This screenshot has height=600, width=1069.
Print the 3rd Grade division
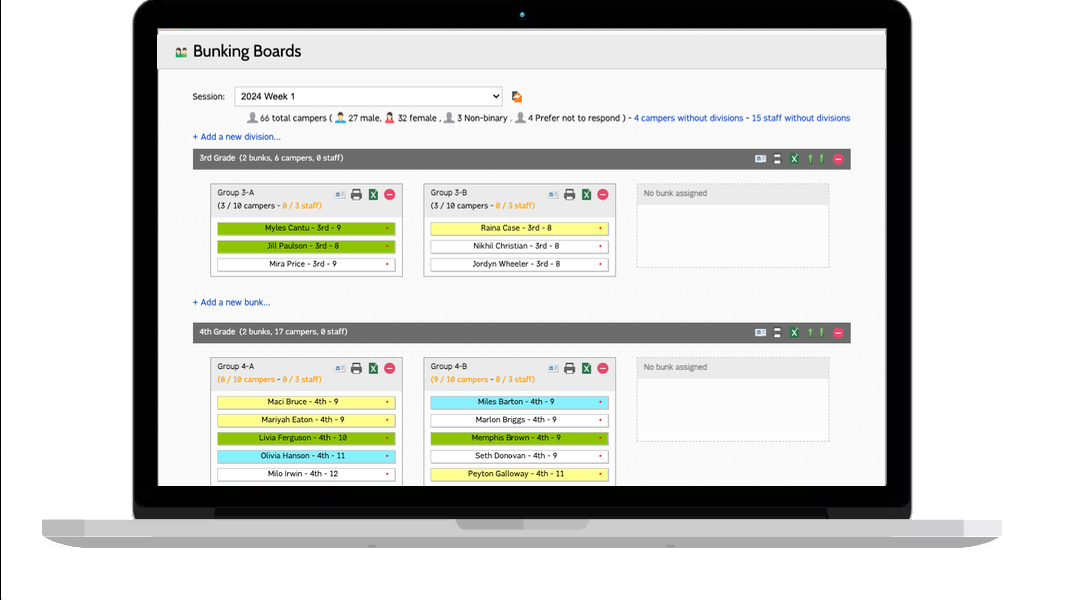pos(777,159)
